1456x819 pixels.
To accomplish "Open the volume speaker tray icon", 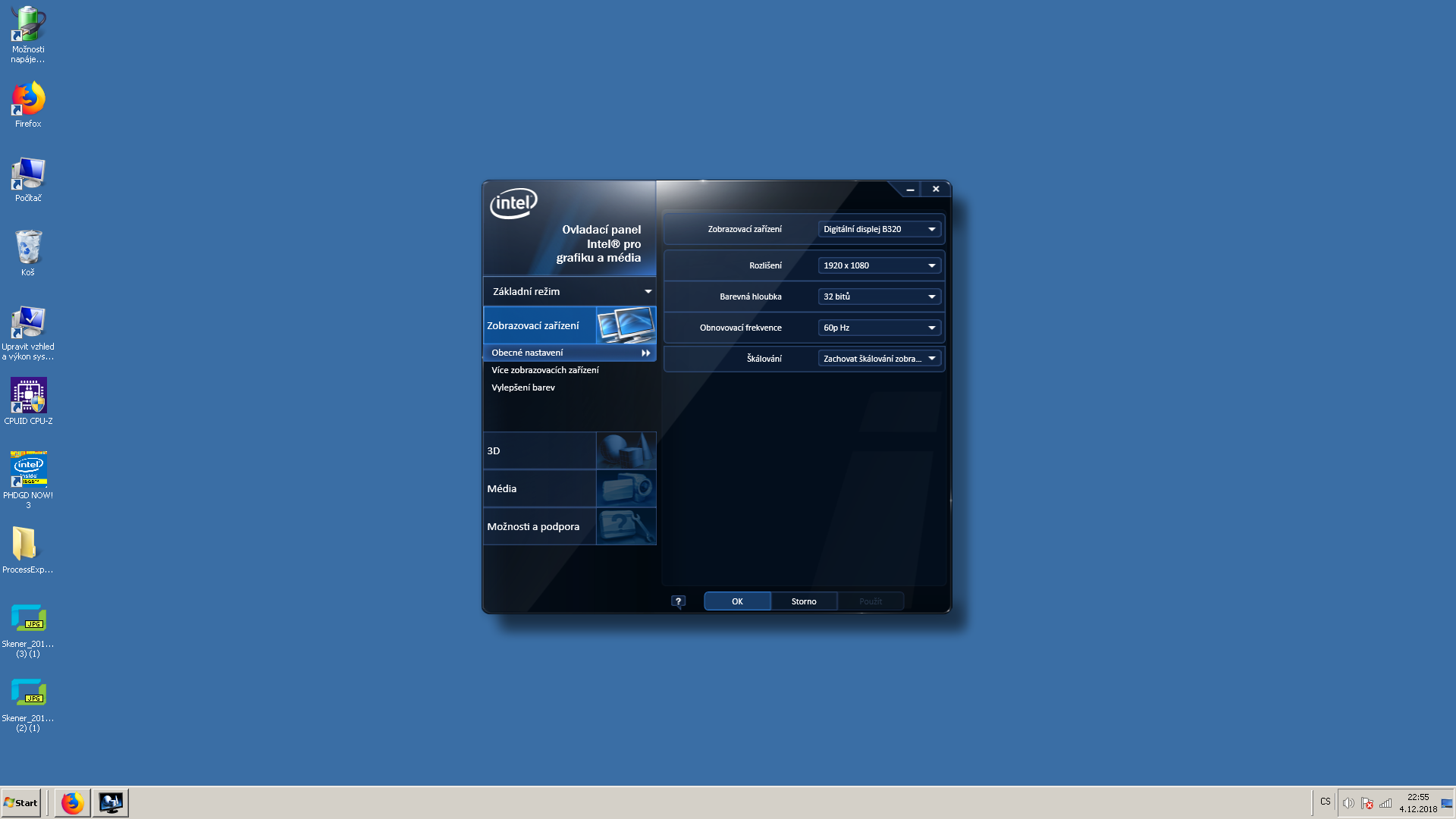I will [x=1349, y=802].
